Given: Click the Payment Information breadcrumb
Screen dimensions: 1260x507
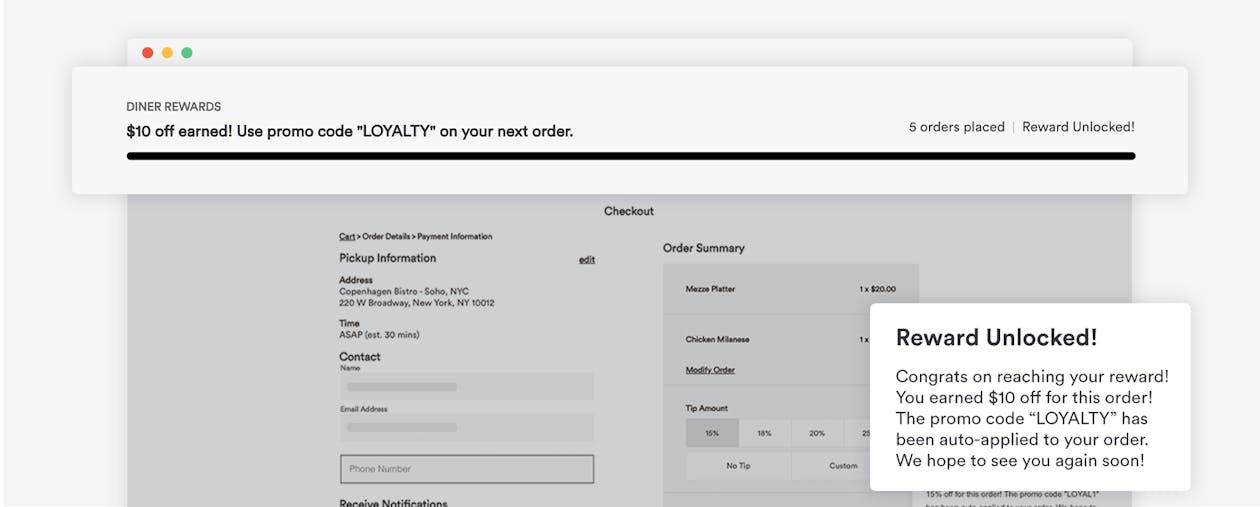Looking at the screenshot, I should (x=455, y=237).
